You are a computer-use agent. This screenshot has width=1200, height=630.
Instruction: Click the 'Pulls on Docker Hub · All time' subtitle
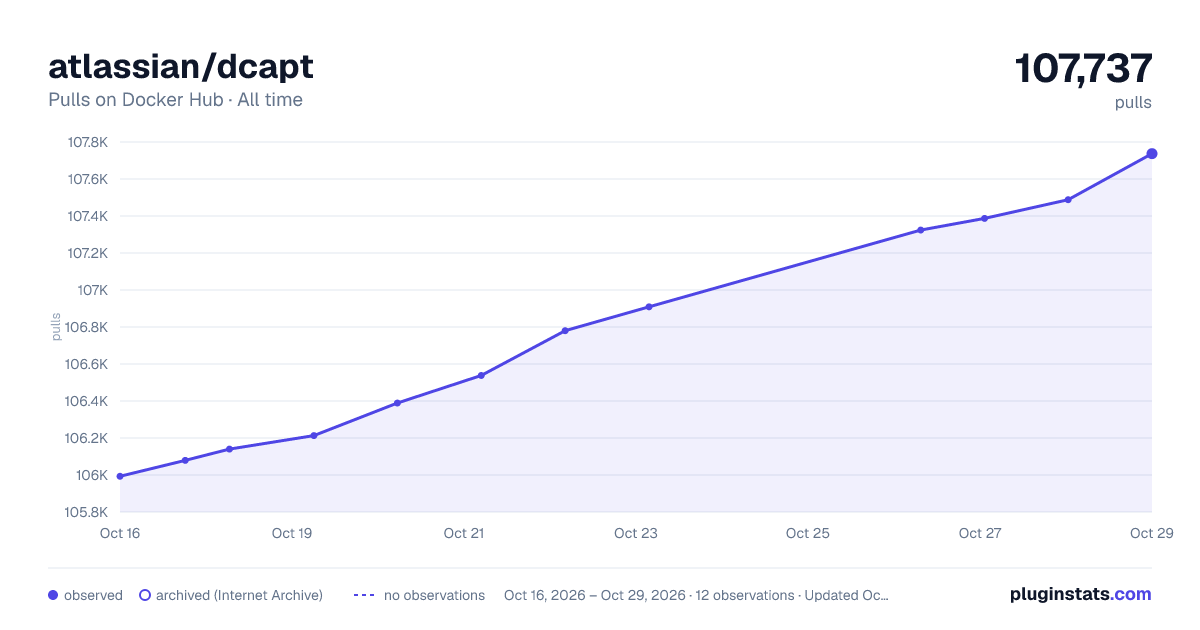tap(175, 100)
